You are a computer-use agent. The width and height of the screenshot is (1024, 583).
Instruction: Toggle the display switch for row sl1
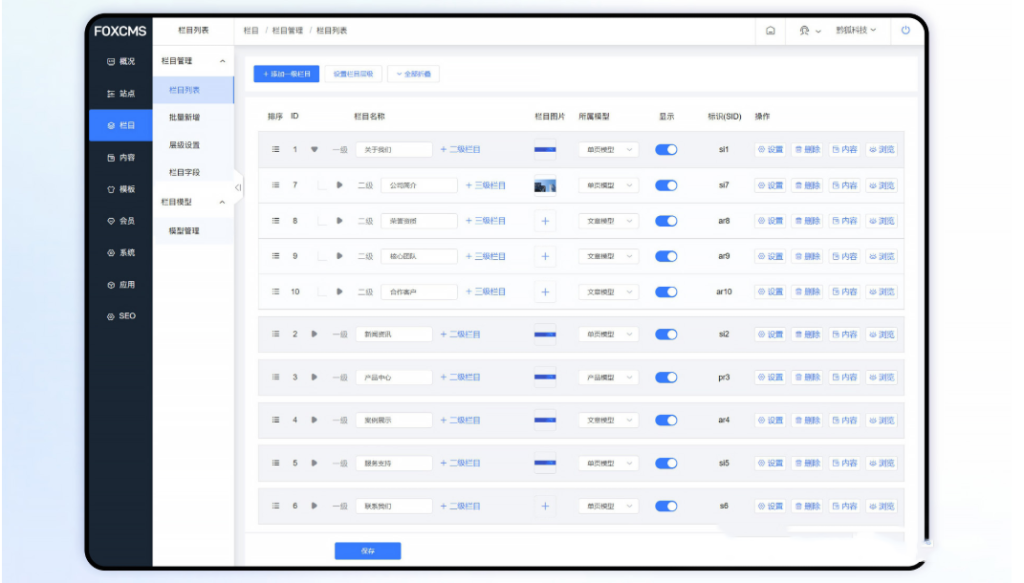(x=666, y=150)
